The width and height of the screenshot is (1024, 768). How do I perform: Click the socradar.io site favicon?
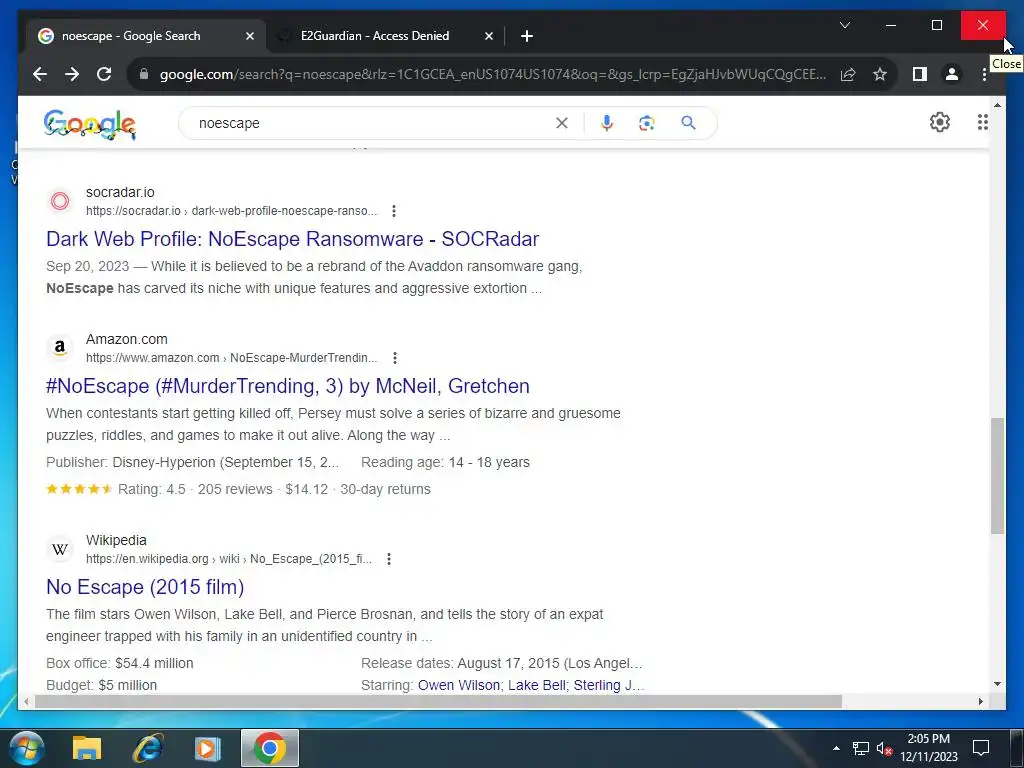[59, 201]
